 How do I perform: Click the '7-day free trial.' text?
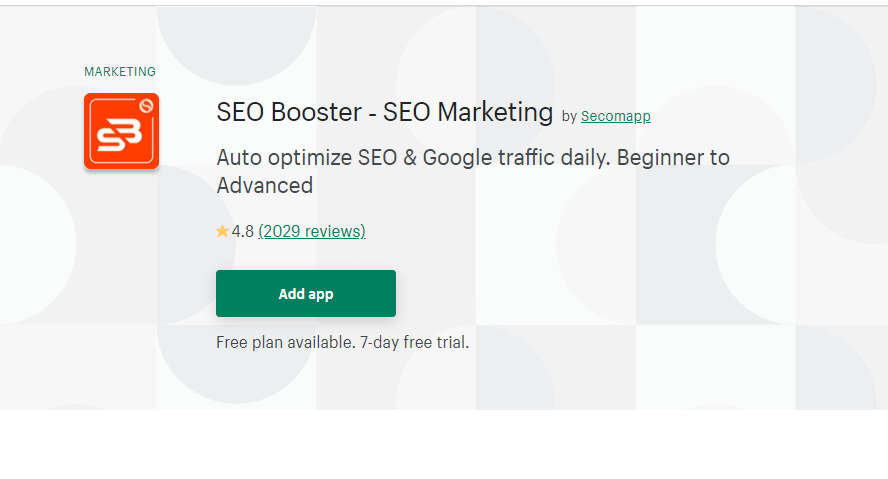415,343
